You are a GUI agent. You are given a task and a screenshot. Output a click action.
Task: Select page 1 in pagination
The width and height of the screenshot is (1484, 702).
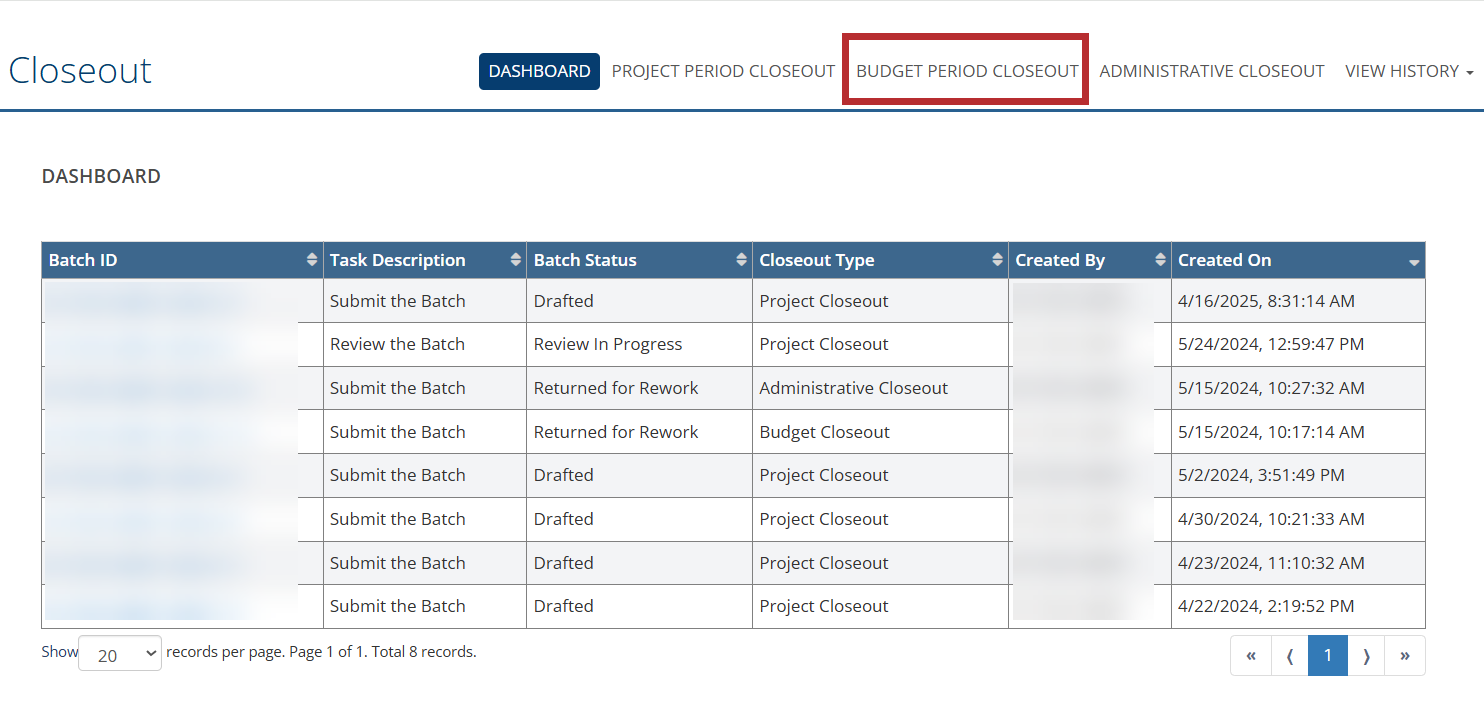(x=1328, y=656)
